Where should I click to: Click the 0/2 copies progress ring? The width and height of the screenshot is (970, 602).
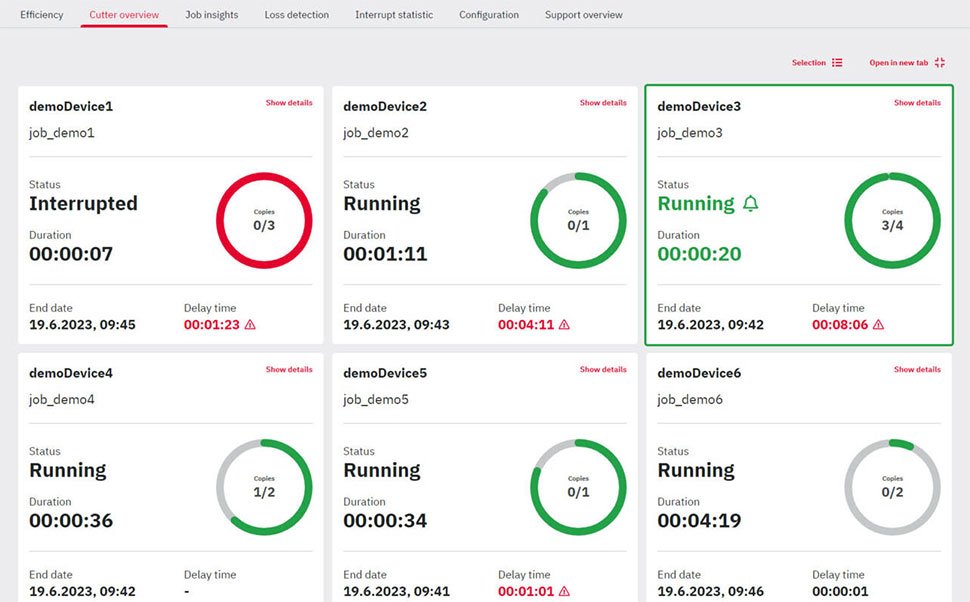[x=893, y=487]
